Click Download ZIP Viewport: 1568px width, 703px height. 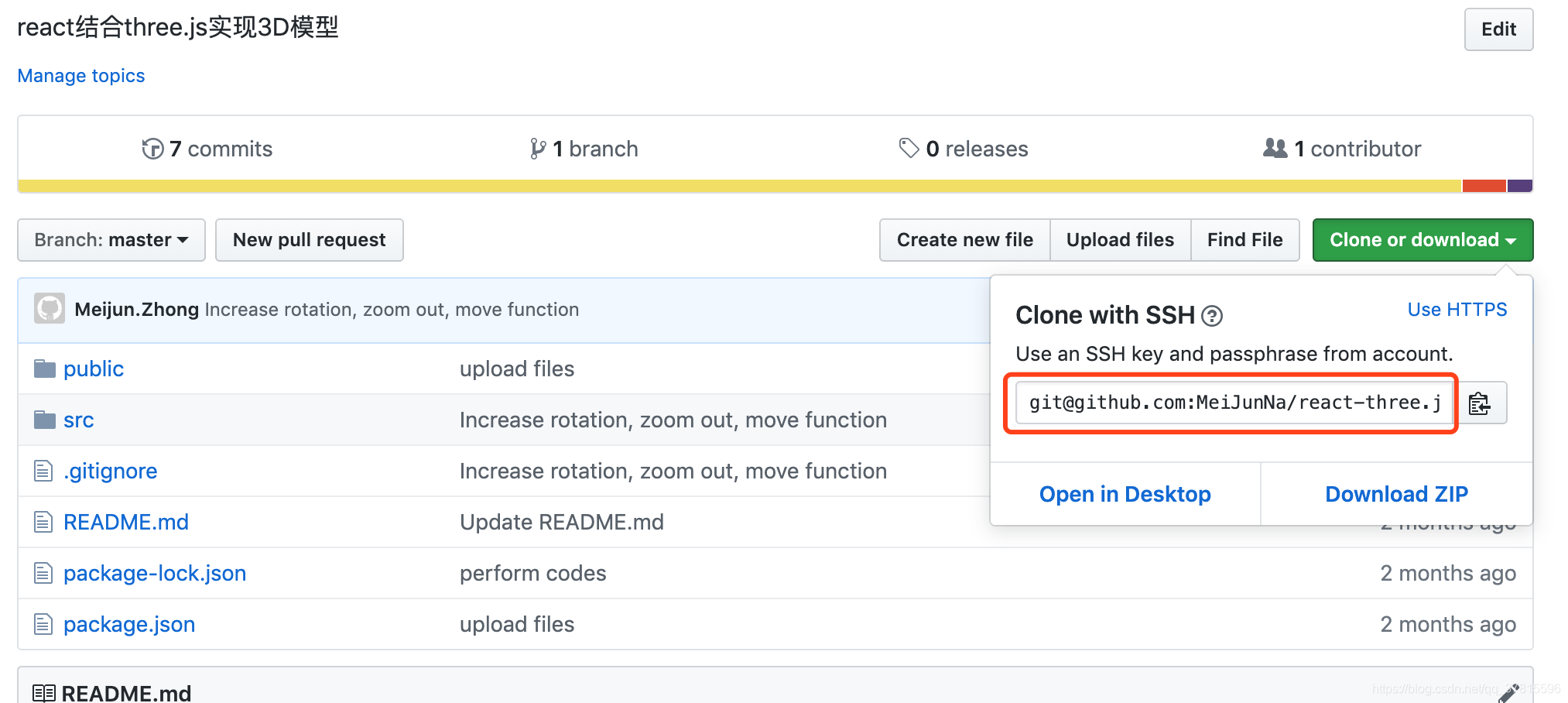1397,494
